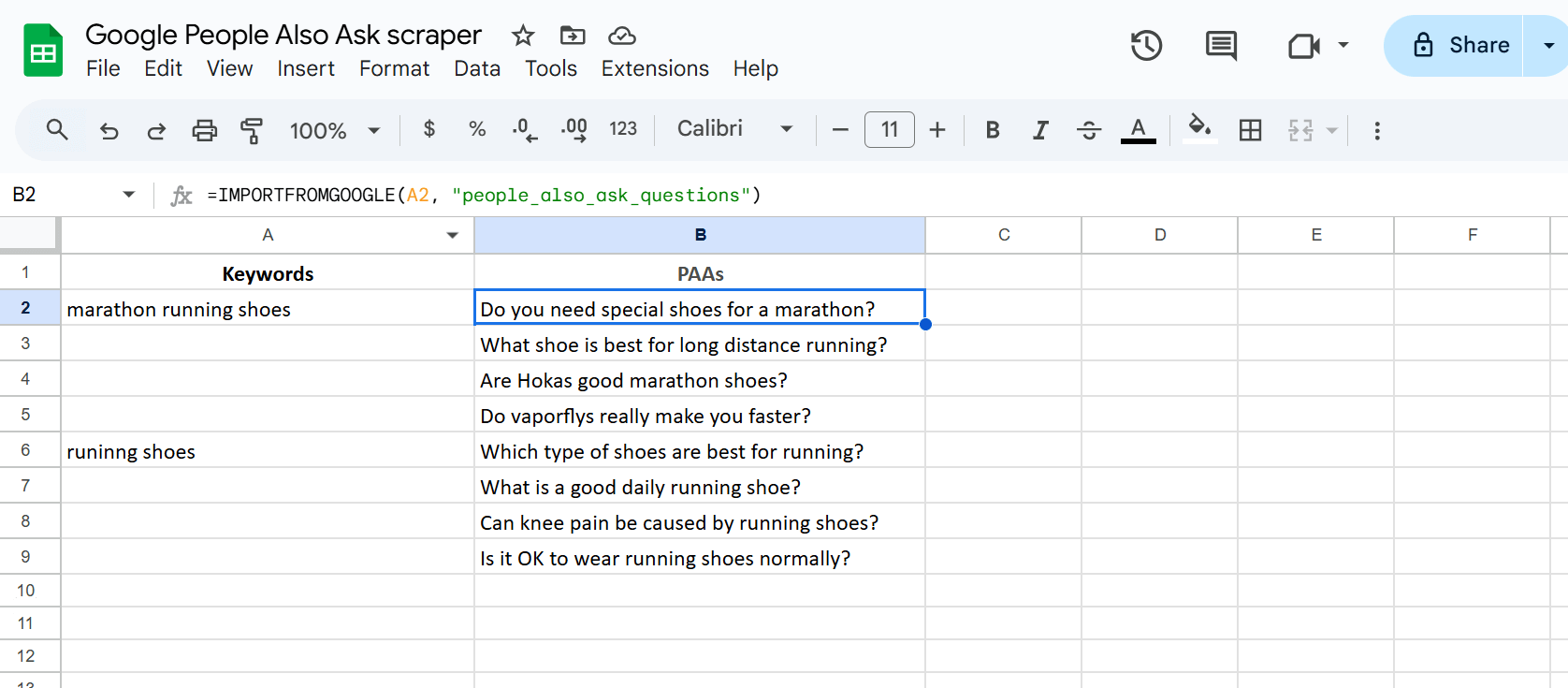The height and width of the screenshot is (688, 1568).
Task: Open the column A filter dropdown arrow
Action: [453, 235]
